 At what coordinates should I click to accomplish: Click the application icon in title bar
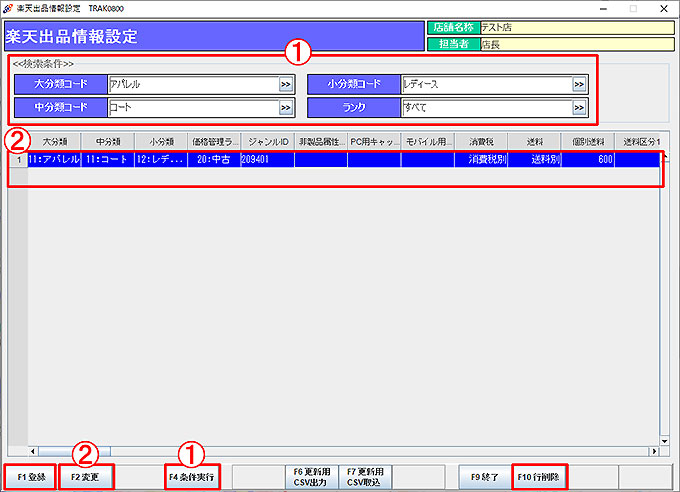click(x=9, y=7)
